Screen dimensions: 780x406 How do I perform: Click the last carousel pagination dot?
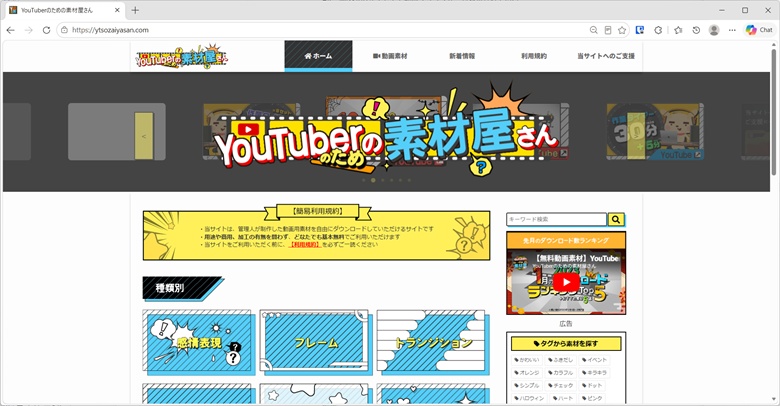pos(409,180)
